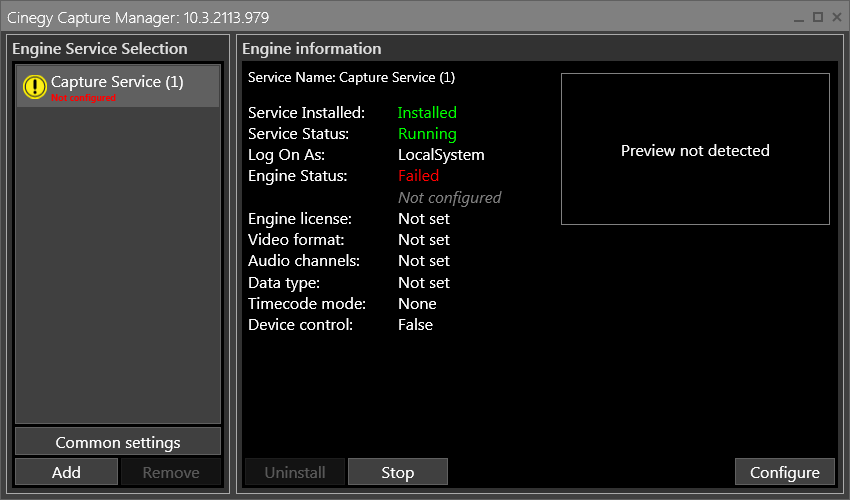Image resolution: width=850 pixels, height=500 pixels.
Task: Click the 'Device control:' label
Action: (300, 325)
